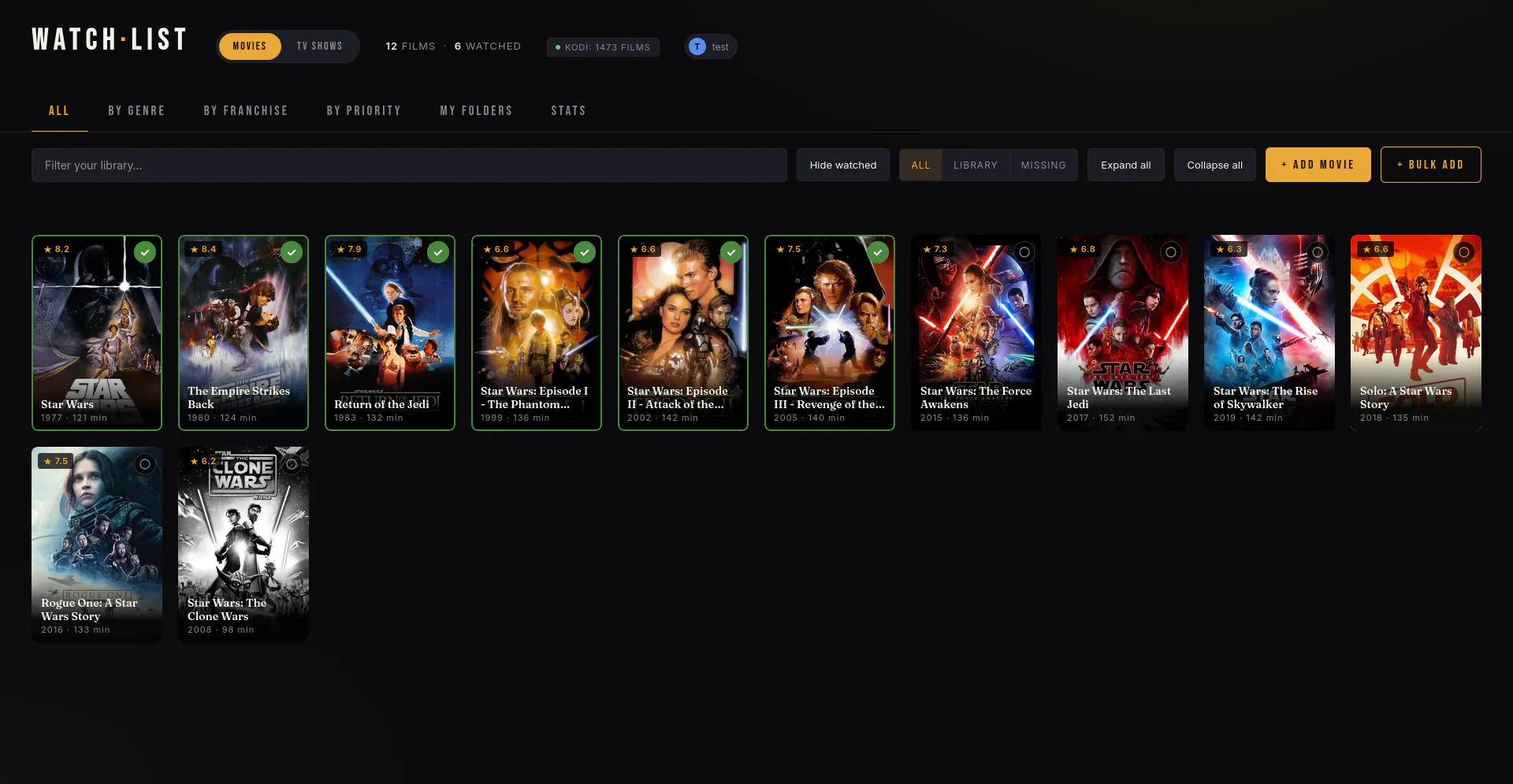Open The Rise of Skywalker poster card
This screenshot has height=784, width=1513.
[x=1270, y=333]
